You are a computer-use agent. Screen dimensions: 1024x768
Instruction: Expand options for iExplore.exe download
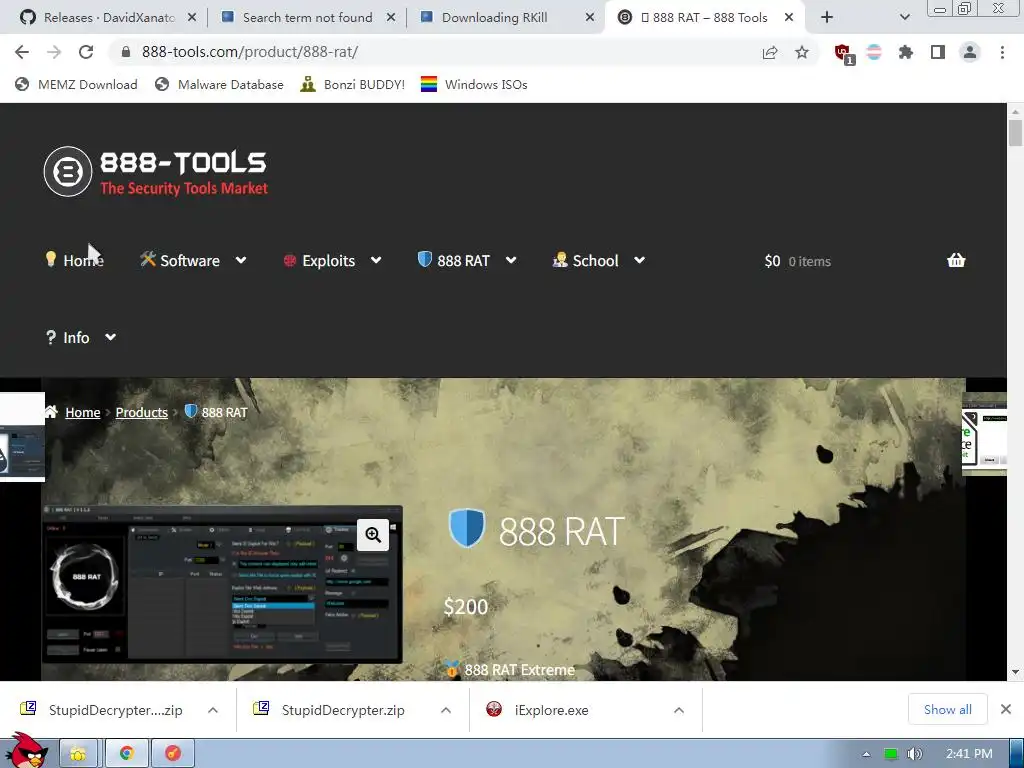pos(679,710)
